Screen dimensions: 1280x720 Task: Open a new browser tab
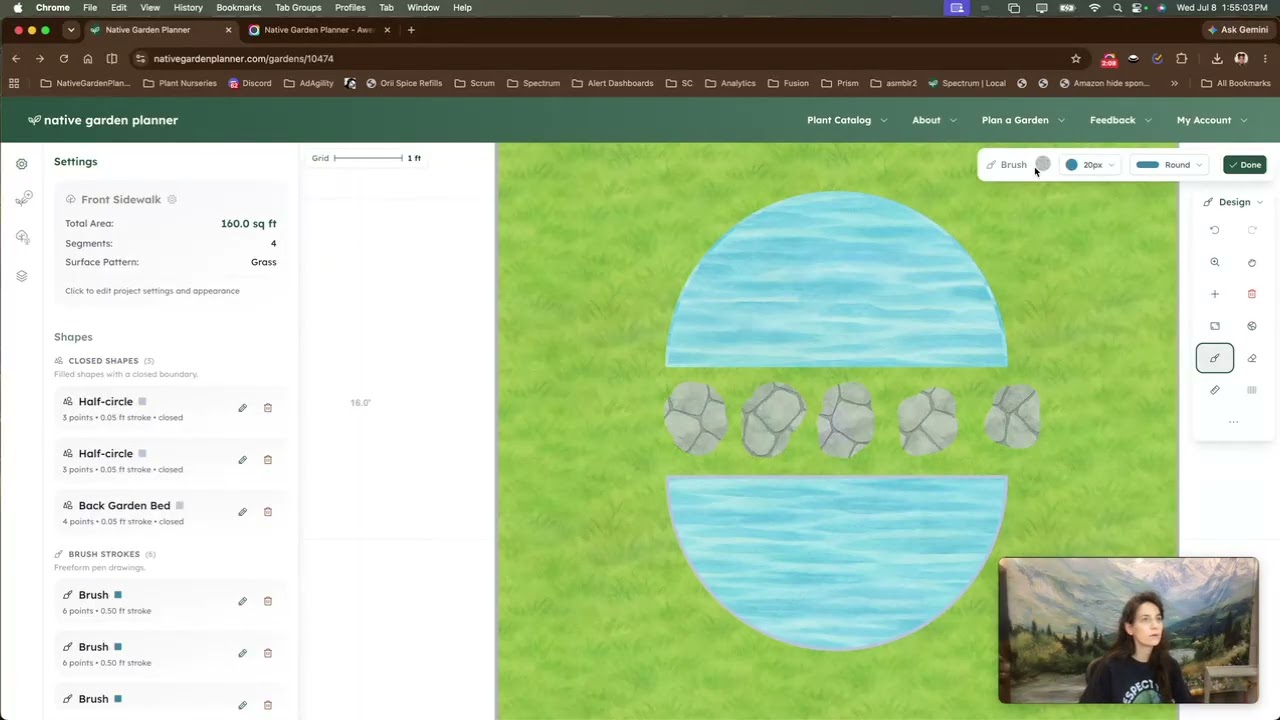[x=411, y=30]
